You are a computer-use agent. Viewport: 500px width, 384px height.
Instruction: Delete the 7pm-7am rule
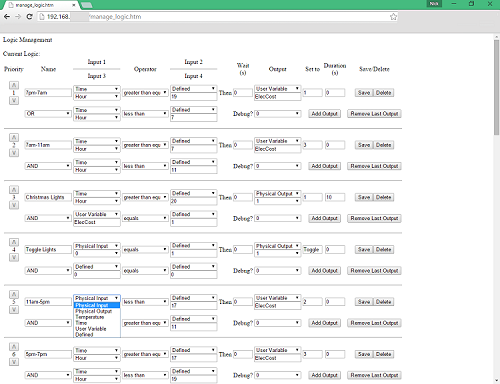pyautogui.click(x=383, y=93)
